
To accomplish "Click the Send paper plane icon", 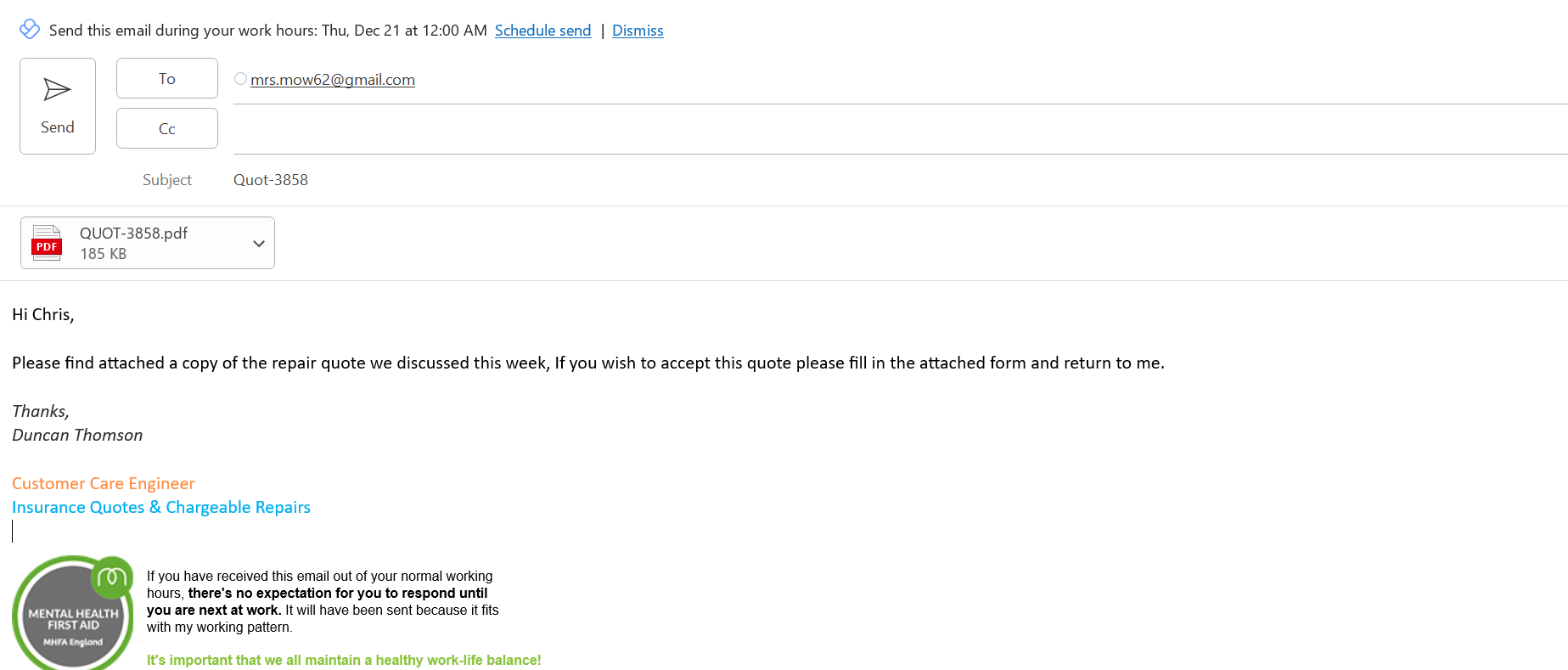I will point(57,89).
